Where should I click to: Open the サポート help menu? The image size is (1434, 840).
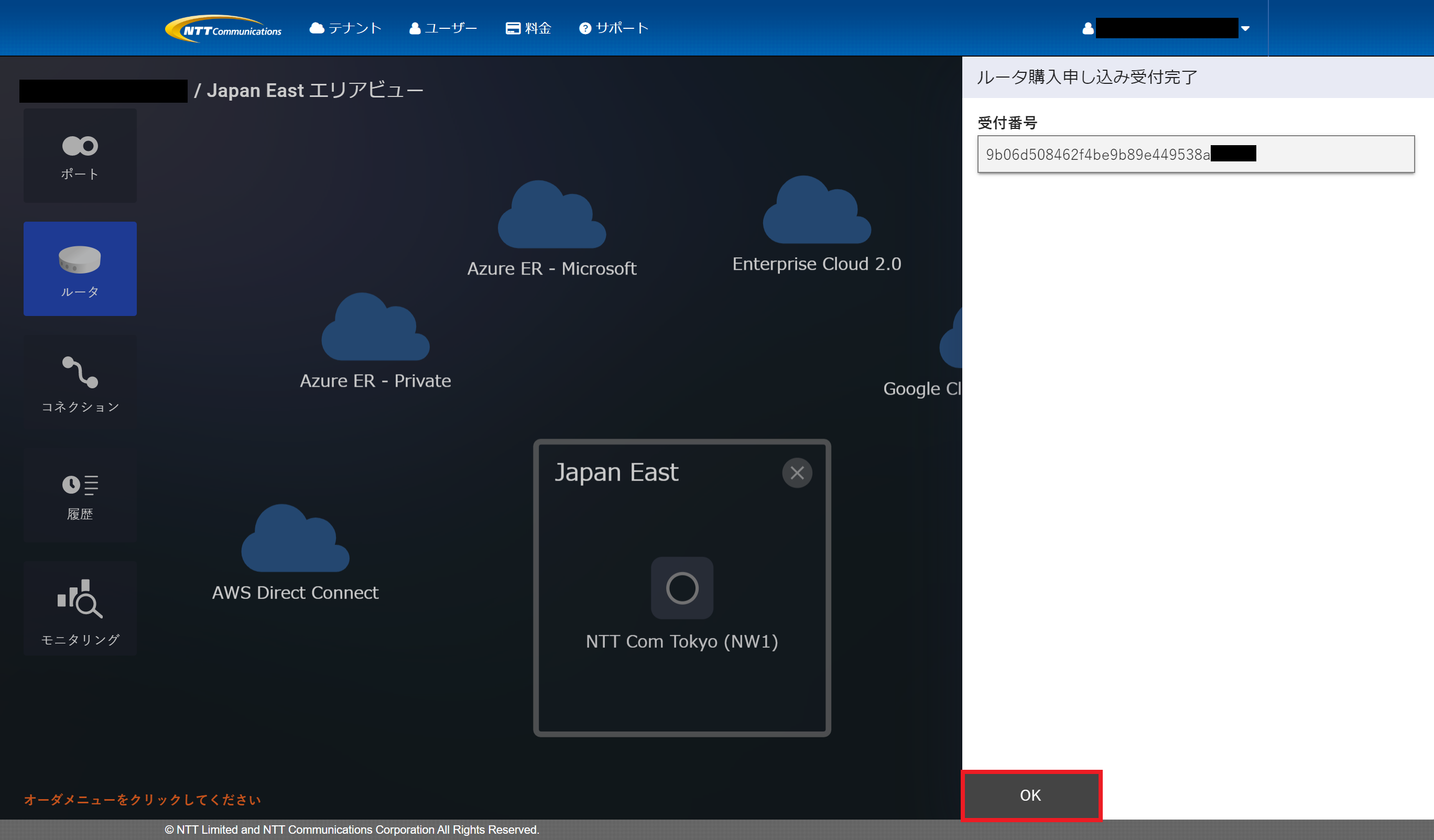[x=613, y=28]
